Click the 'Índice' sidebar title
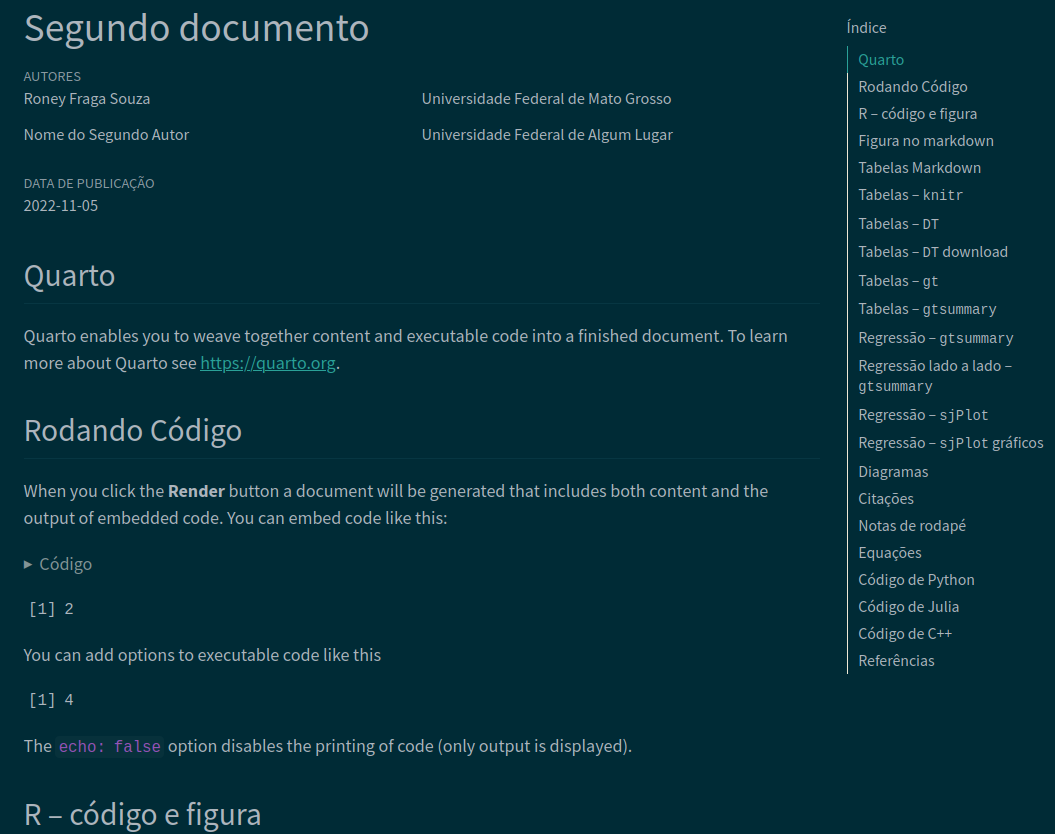 [867, 28]
